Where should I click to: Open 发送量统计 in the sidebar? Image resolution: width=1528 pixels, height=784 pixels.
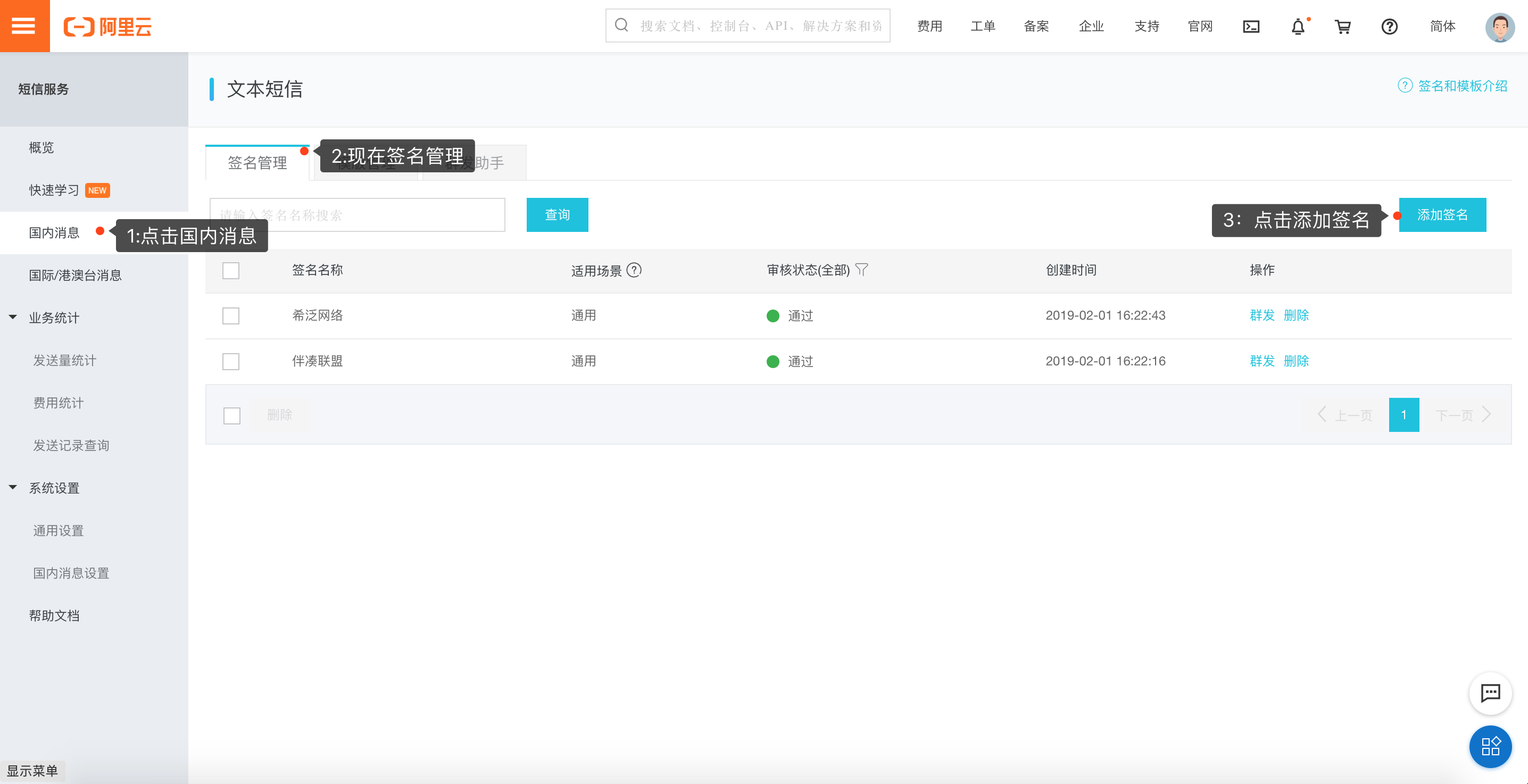click(x=65, y=361)
